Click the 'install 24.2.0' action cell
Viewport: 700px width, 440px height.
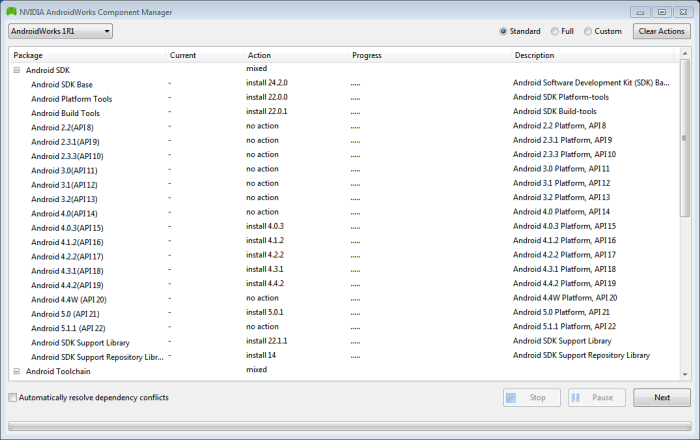[x=267, y=83]
